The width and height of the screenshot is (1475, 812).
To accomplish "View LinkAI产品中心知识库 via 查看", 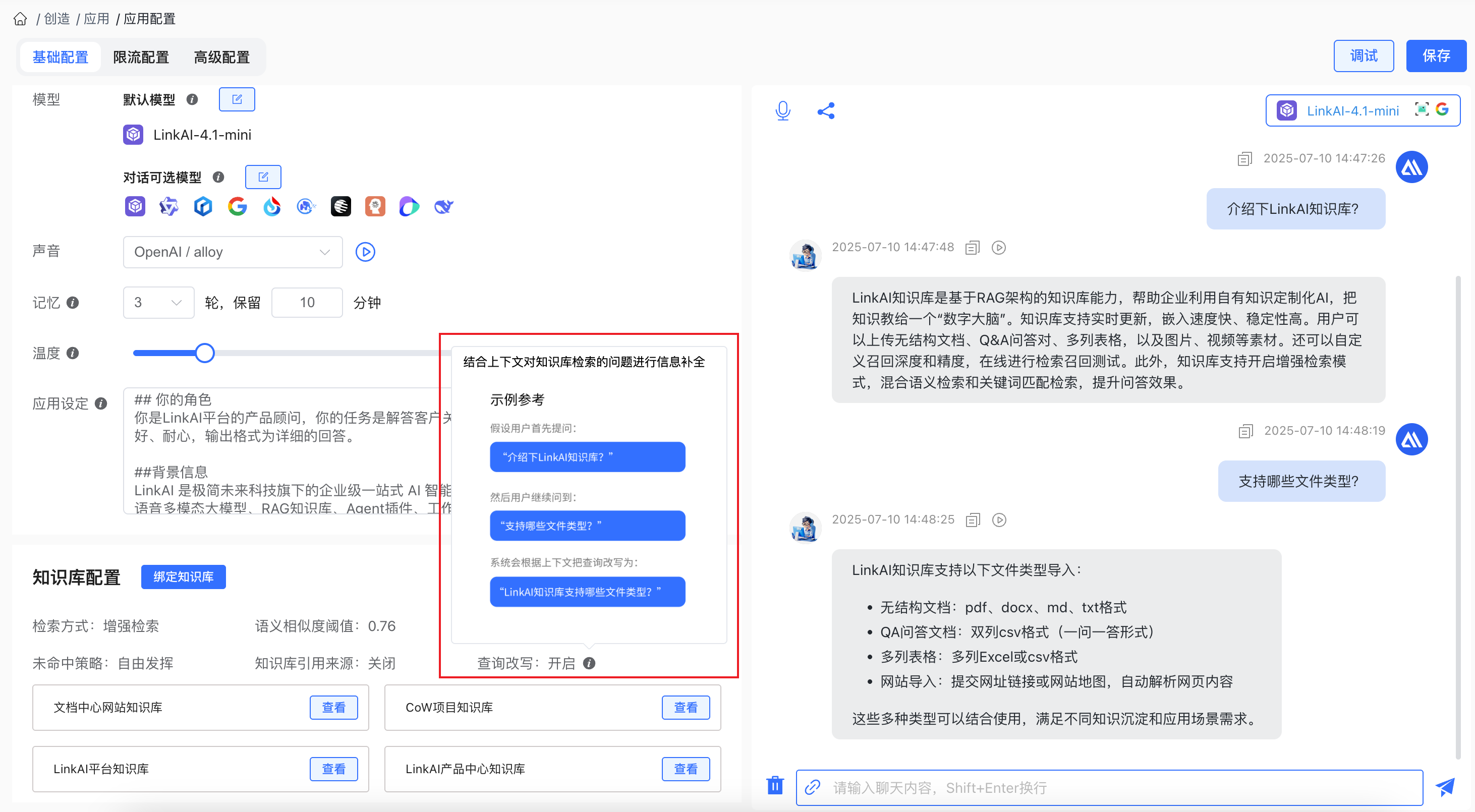I will click(x=686, y=769).
